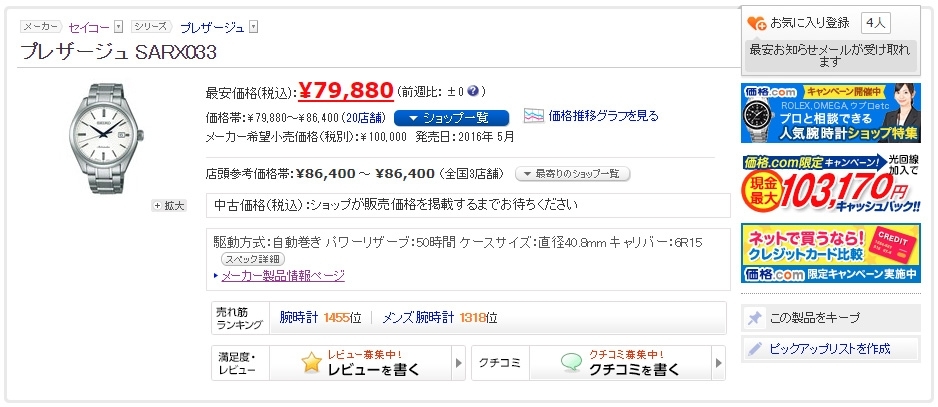Expand the クチコミ section arrow
938x407 pixels.
click(719, 363)
